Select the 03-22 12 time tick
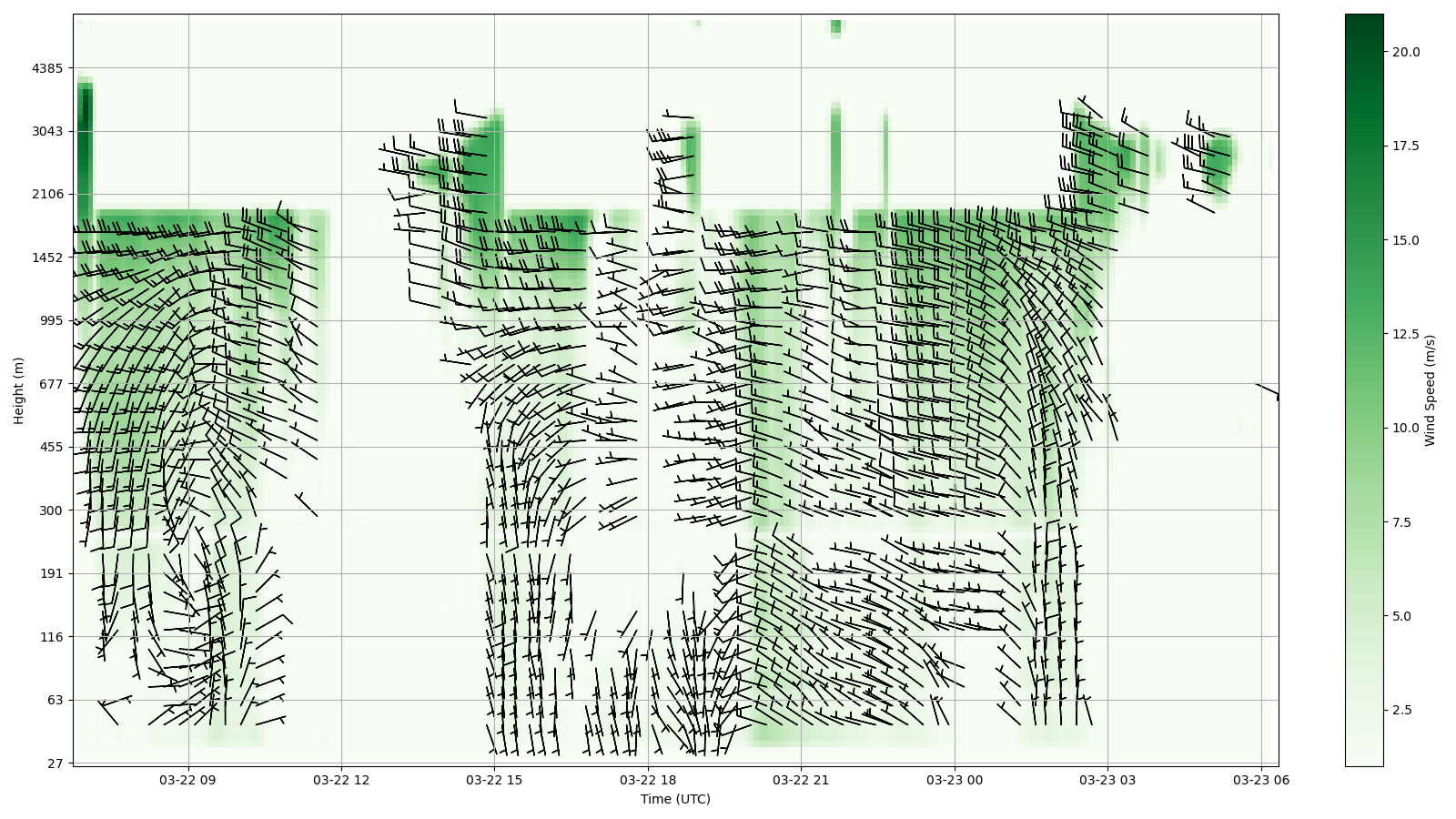This screenshot has height=819, width=1456. pyautogui.click(x=342, y=780)
